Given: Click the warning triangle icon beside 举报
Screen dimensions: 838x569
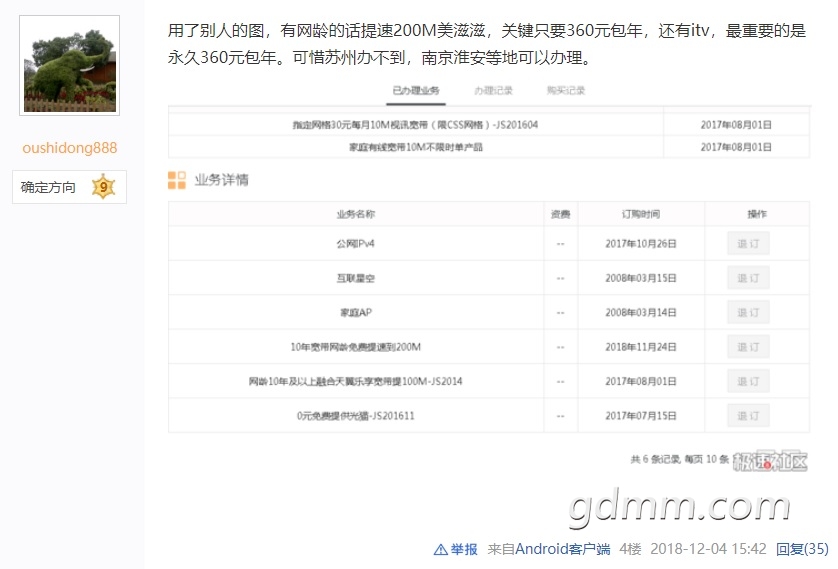Looking at the screenshot, I should (440, 549).
